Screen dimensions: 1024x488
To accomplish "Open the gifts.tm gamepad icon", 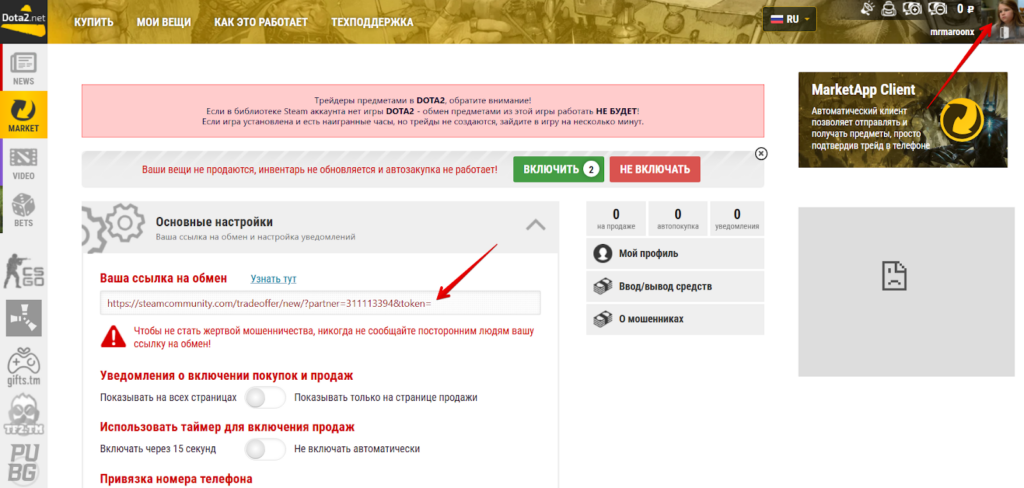I will pos(24,367).
